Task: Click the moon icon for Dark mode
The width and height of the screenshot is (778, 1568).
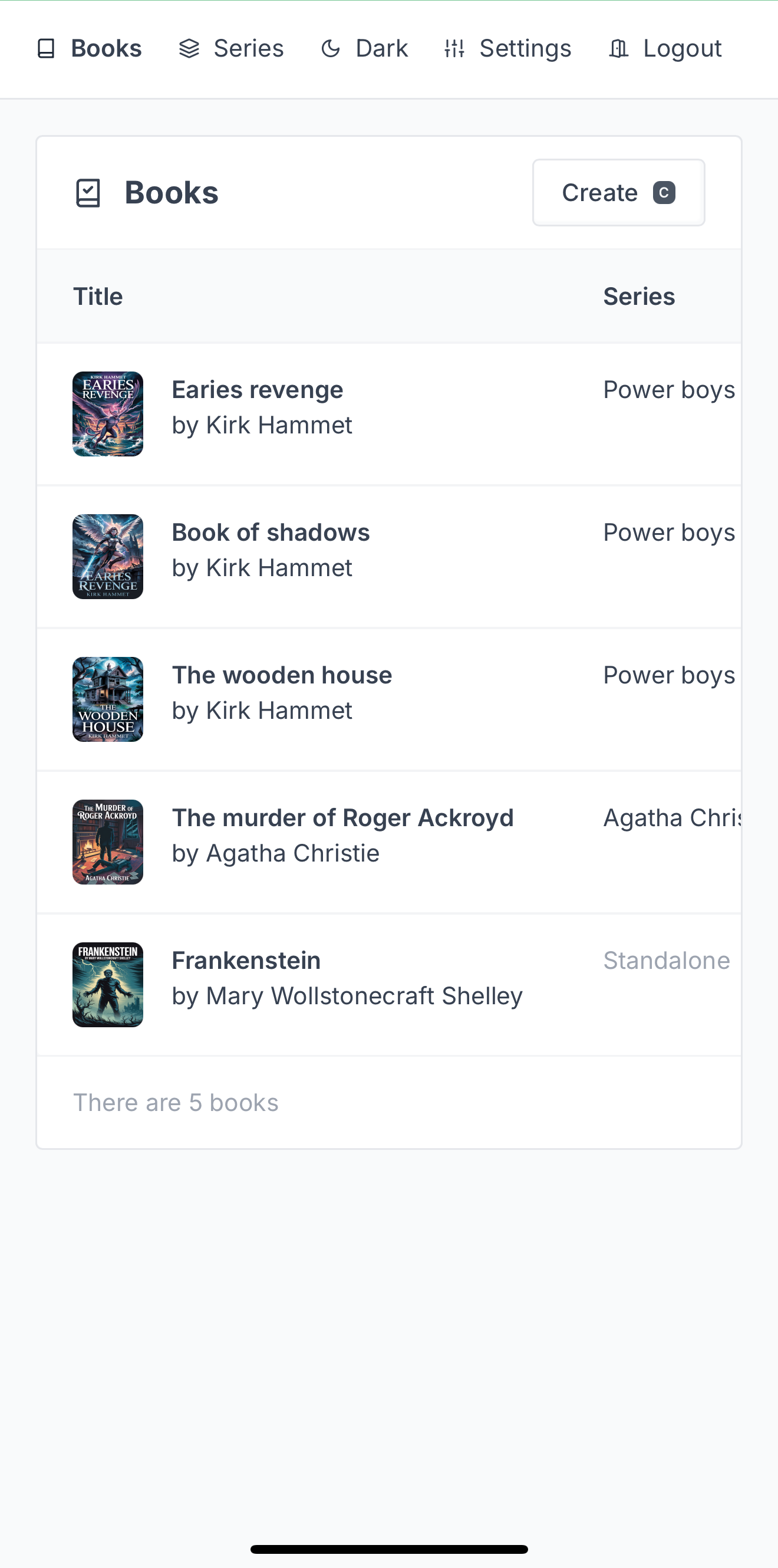Action: 330,49
